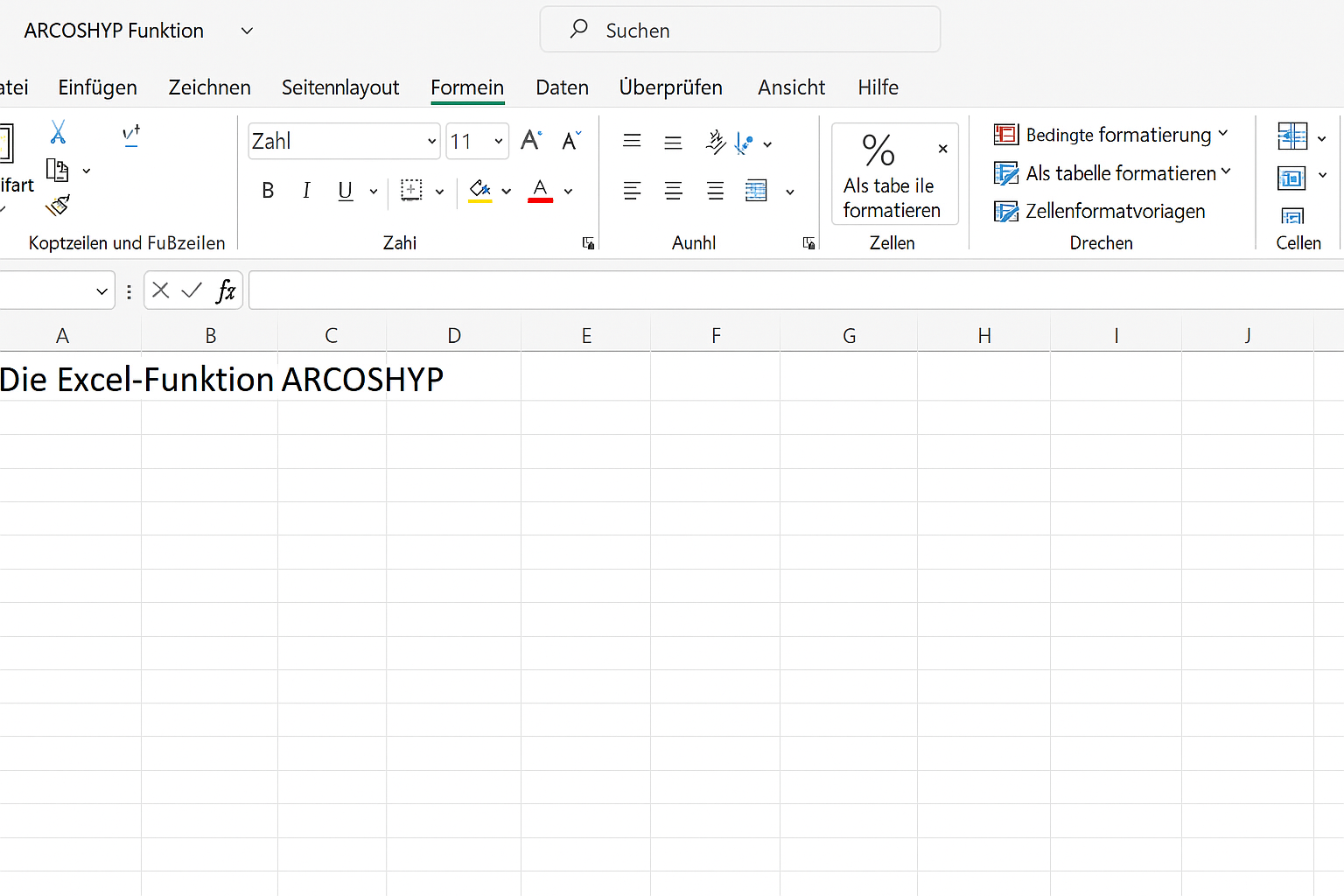Click the center align text icon
Viewport: 1344px width, 896px height.
point(673,191)
